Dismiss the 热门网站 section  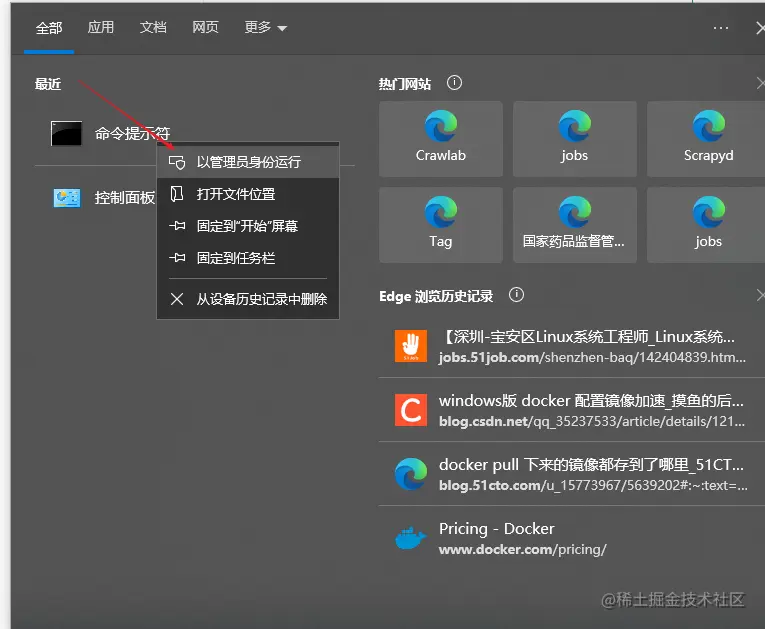(x=760, y=83)
